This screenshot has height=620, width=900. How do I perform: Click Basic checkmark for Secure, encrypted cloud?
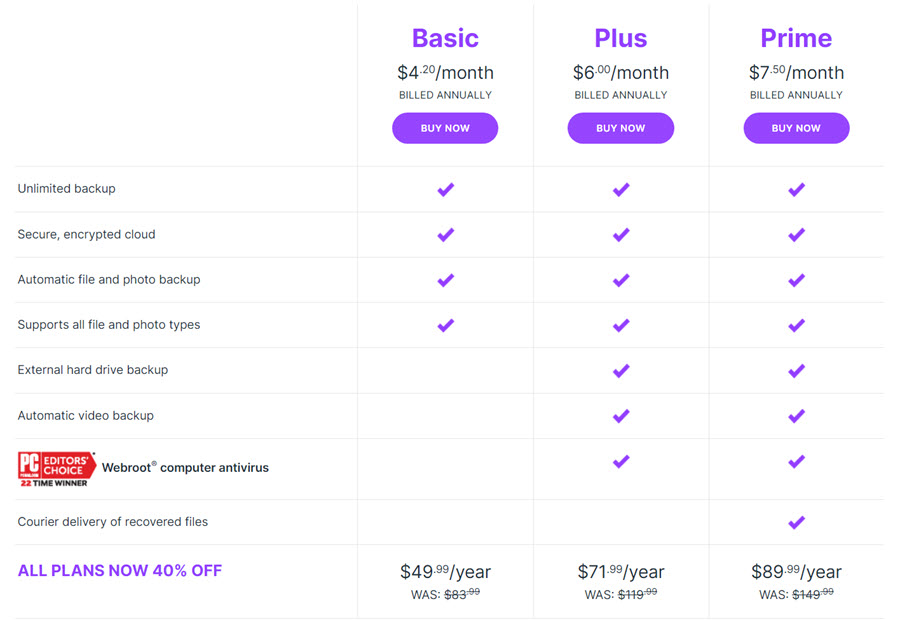click(x=445, y=235)
